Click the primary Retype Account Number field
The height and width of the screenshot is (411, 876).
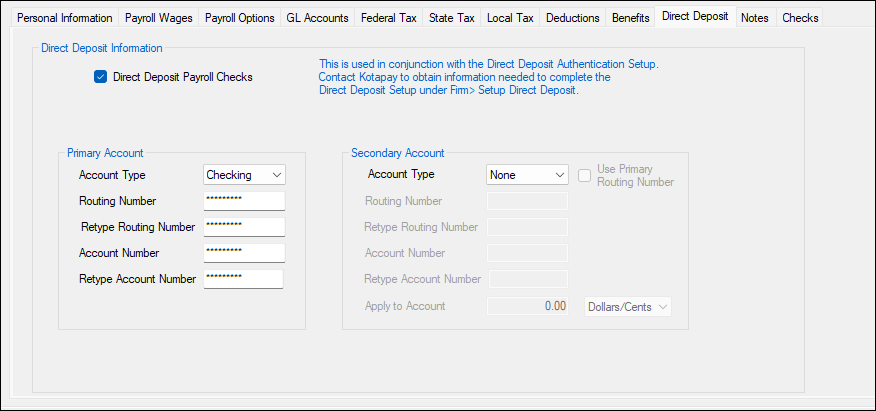(x=243, y=279)
